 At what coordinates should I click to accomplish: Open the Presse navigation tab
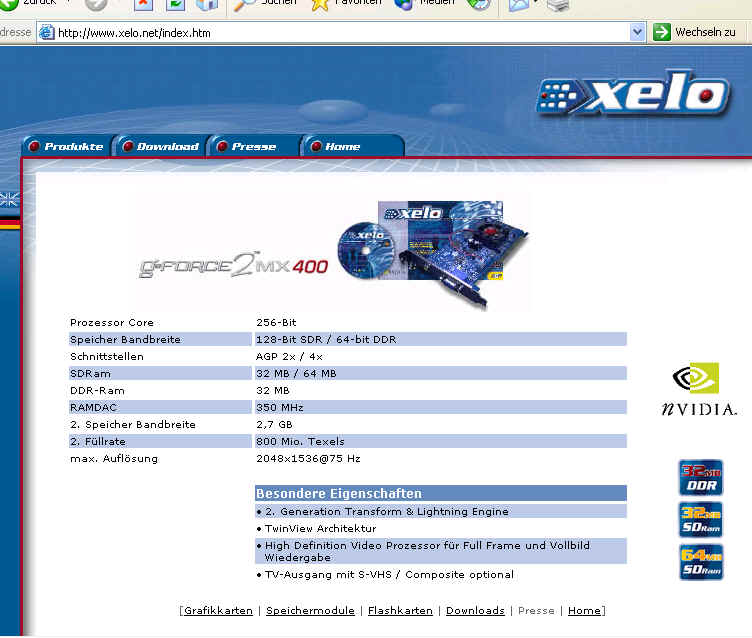254,146
